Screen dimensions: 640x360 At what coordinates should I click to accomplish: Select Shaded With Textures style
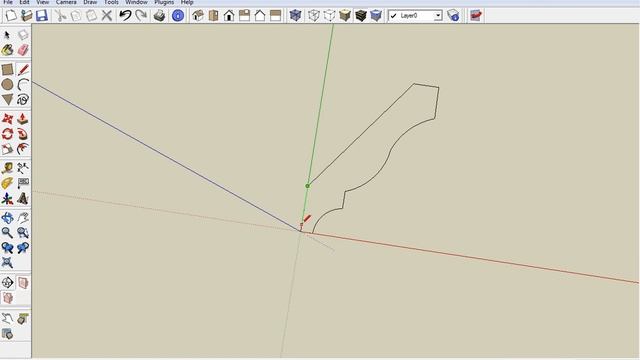coord(360,16)
